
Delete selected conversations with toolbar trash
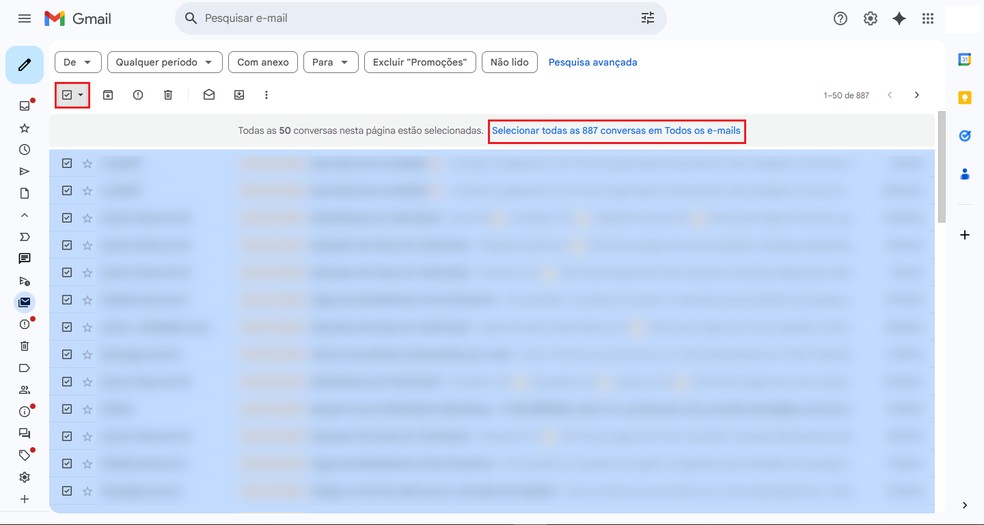(x=168, y=95)
